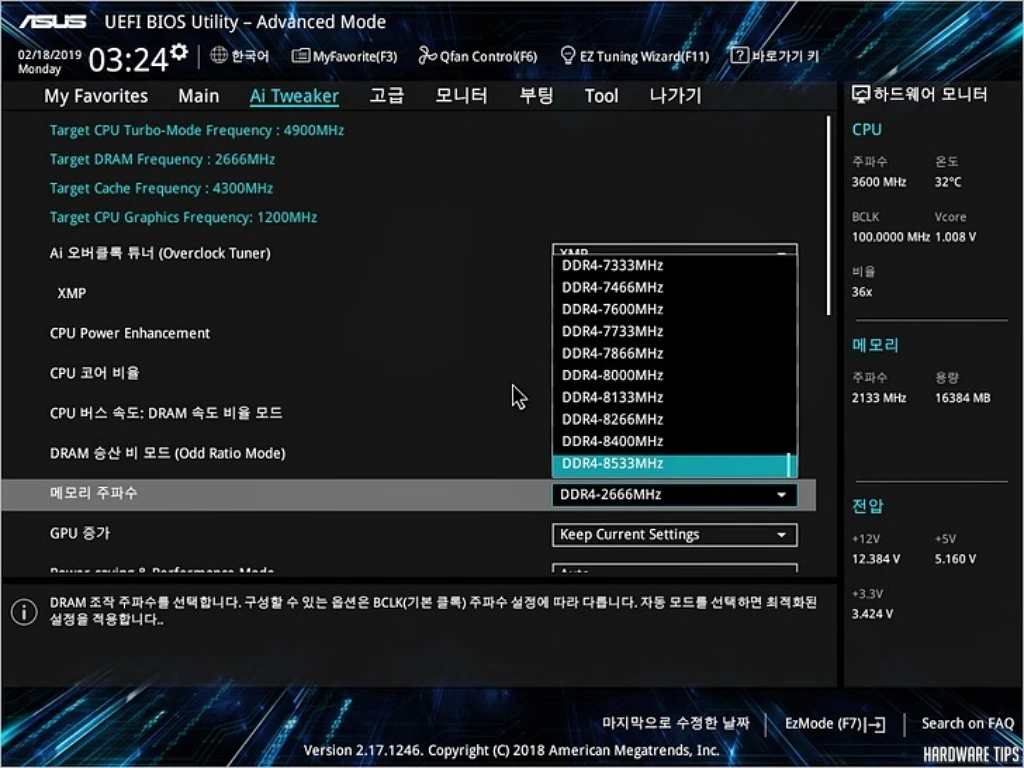Select the 메모리 주파수 row label
This screenshot has height=768, width=1024.
pos(94,493)
